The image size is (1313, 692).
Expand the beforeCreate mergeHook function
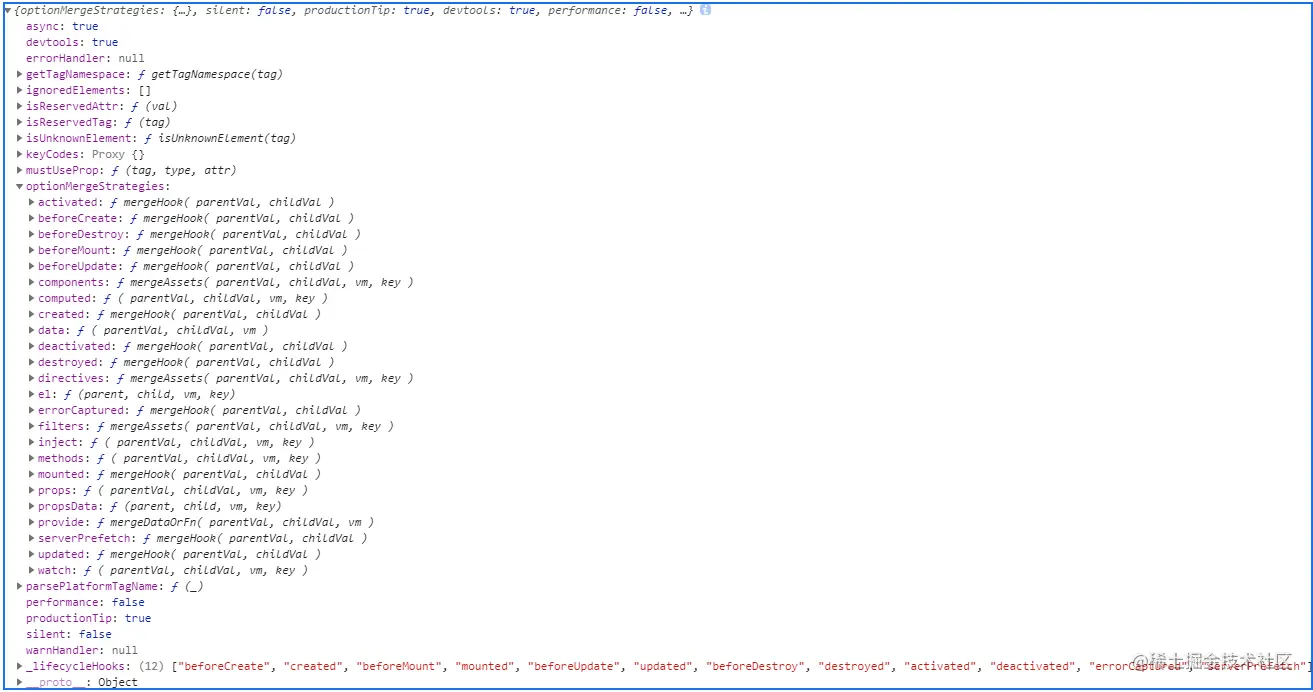coord(31,218)
